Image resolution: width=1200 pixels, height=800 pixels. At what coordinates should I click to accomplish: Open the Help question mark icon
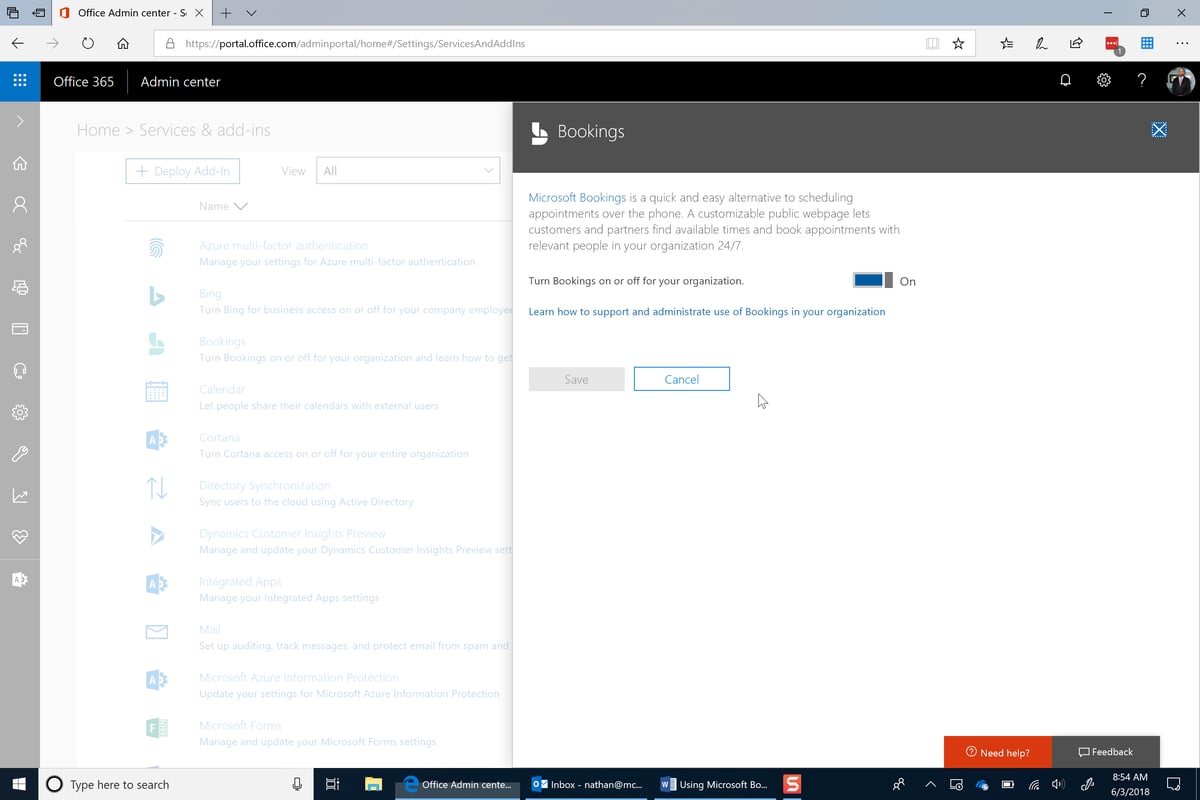click(1141, 80)
